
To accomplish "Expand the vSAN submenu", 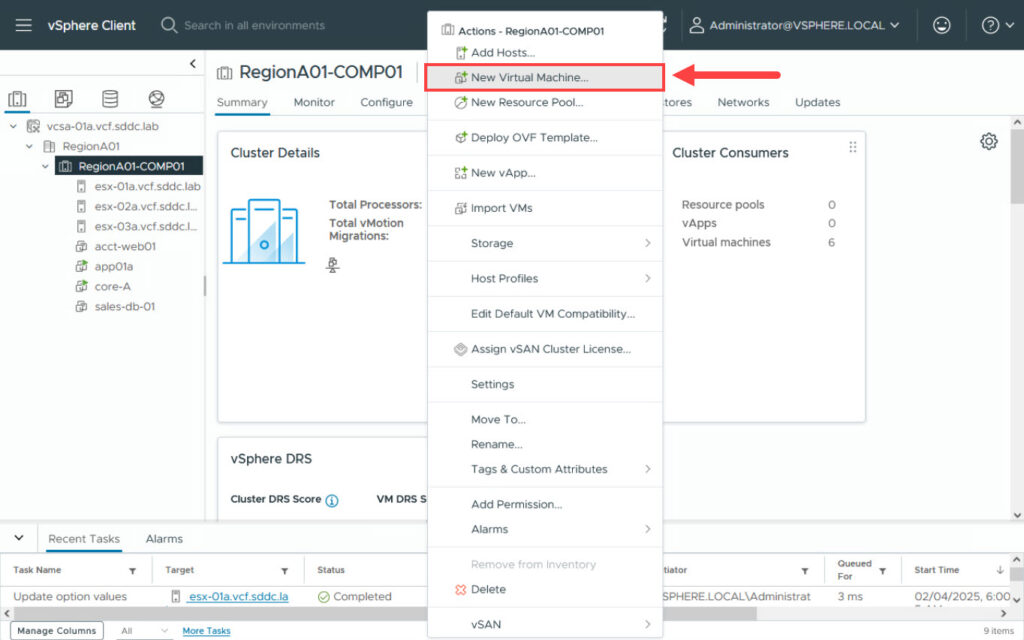I will click(545, 624).
